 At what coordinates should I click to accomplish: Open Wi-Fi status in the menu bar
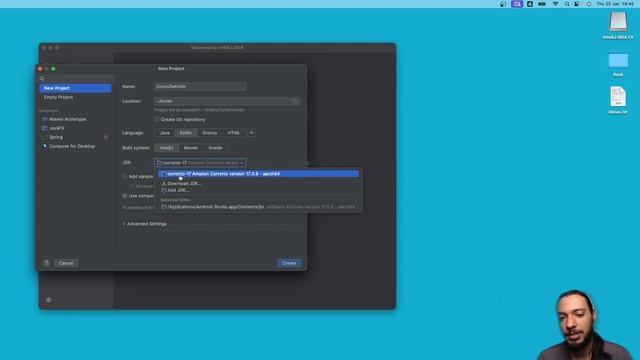pos(555,4)
